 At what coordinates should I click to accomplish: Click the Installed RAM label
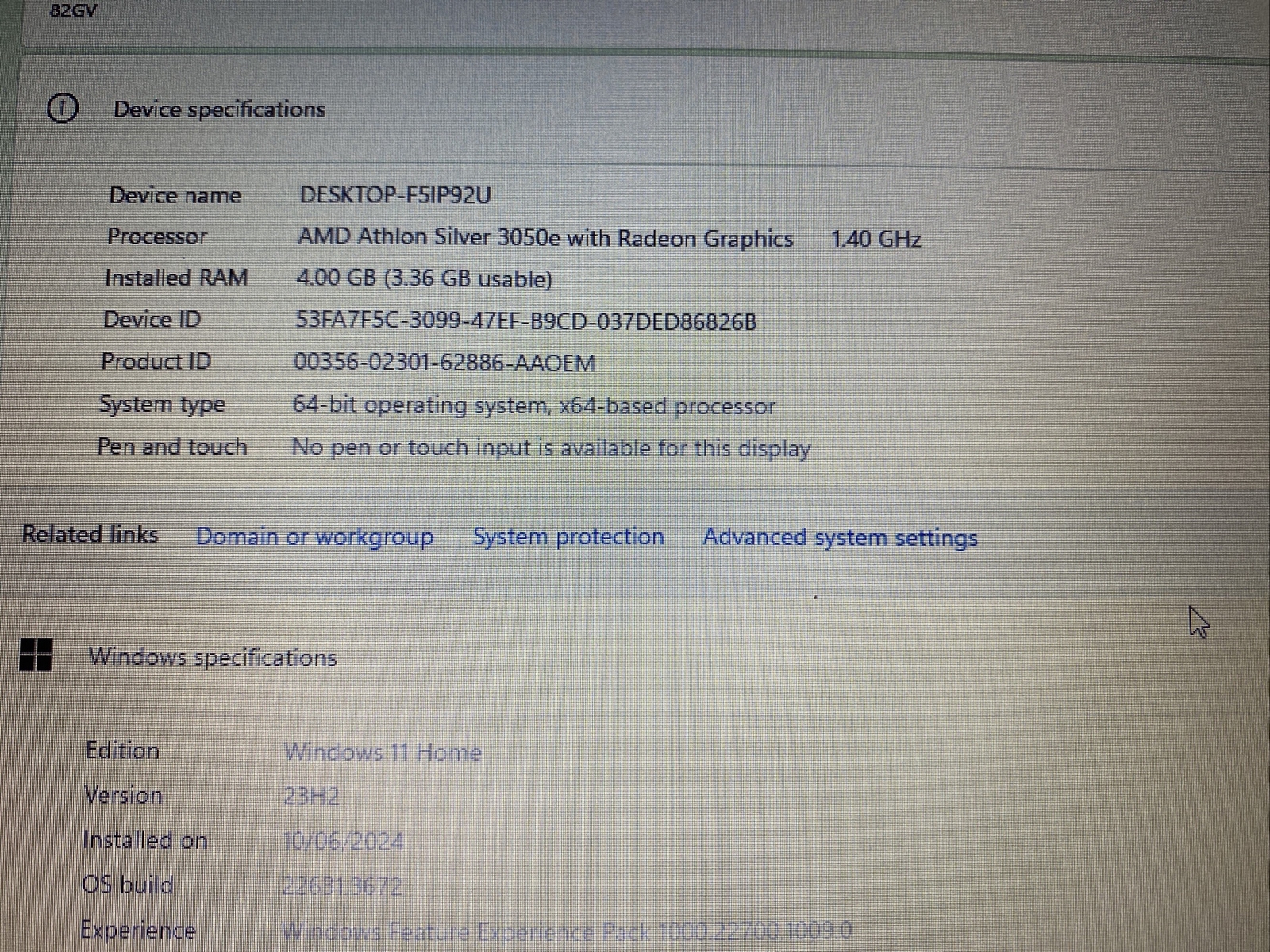point(176,278)
